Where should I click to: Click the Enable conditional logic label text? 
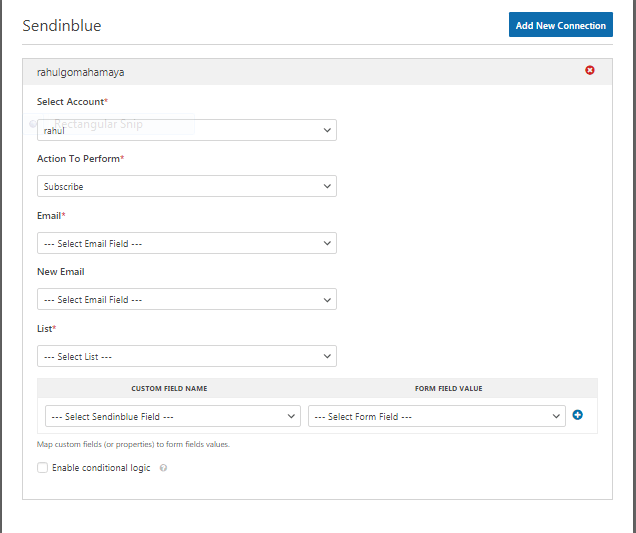pyautogui.click(x=101, y=468)
